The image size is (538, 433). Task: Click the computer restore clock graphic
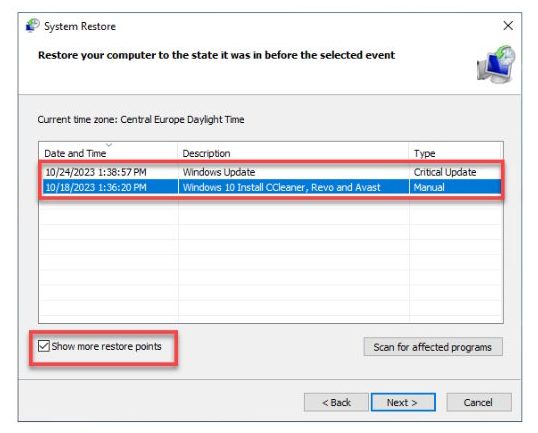[x=496, y=65]
